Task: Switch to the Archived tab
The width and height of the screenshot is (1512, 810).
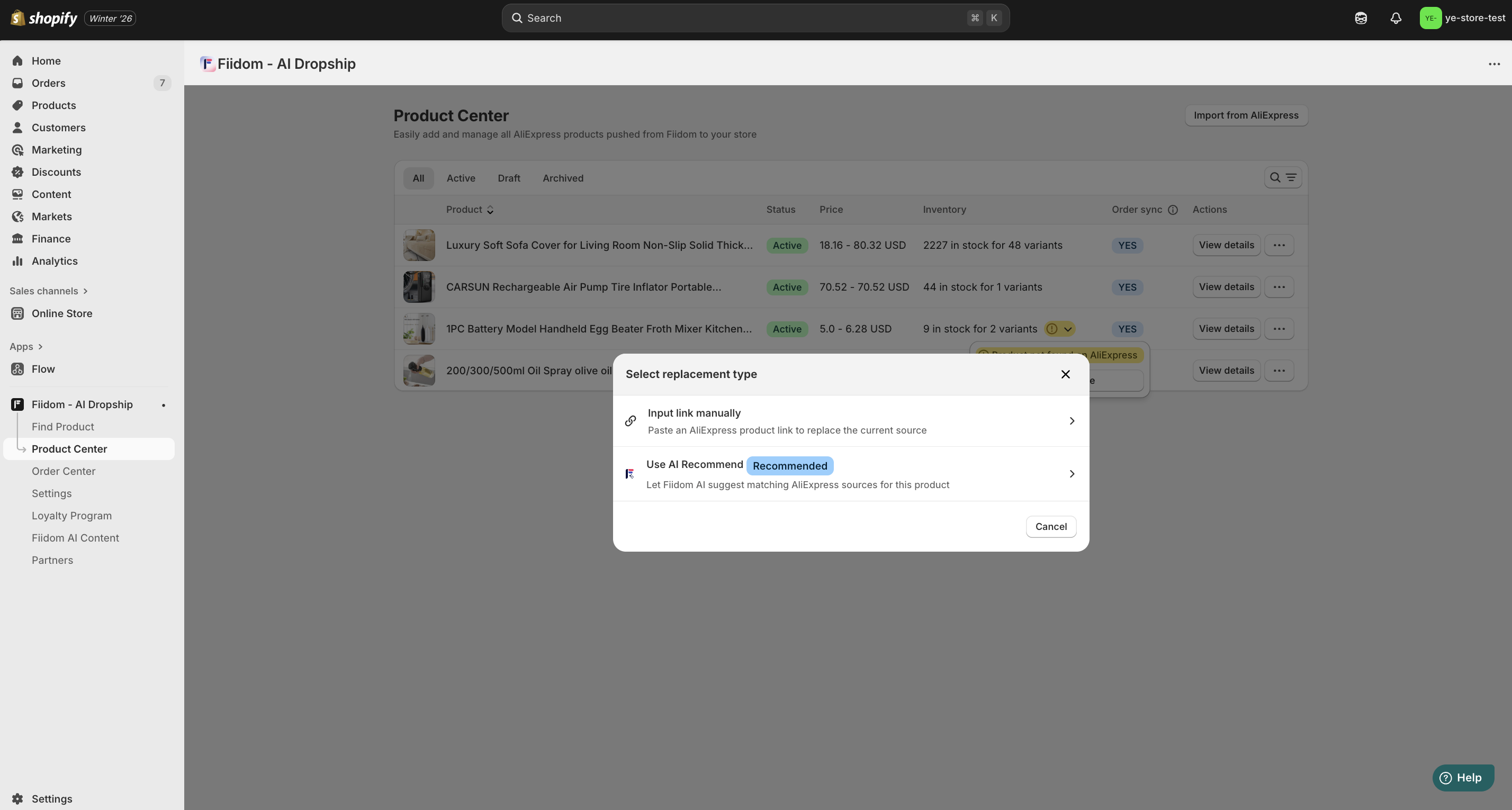Action: [562, 178]
